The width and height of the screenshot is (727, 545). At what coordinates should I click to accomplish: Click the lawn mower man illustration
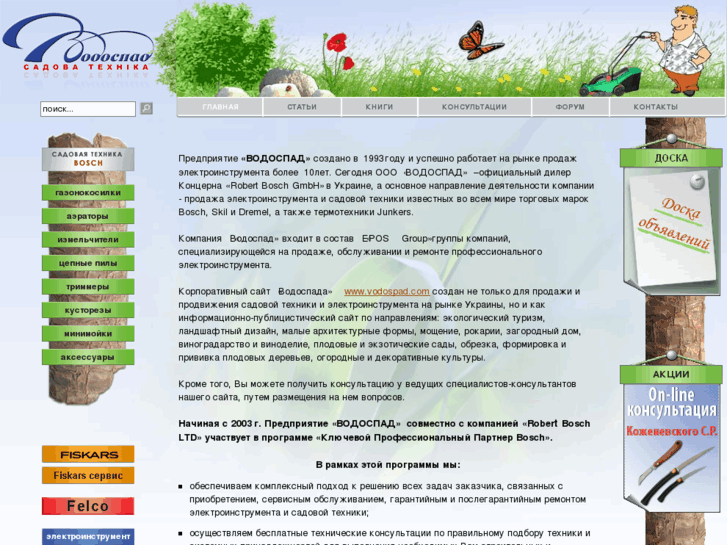pos(646,50)
